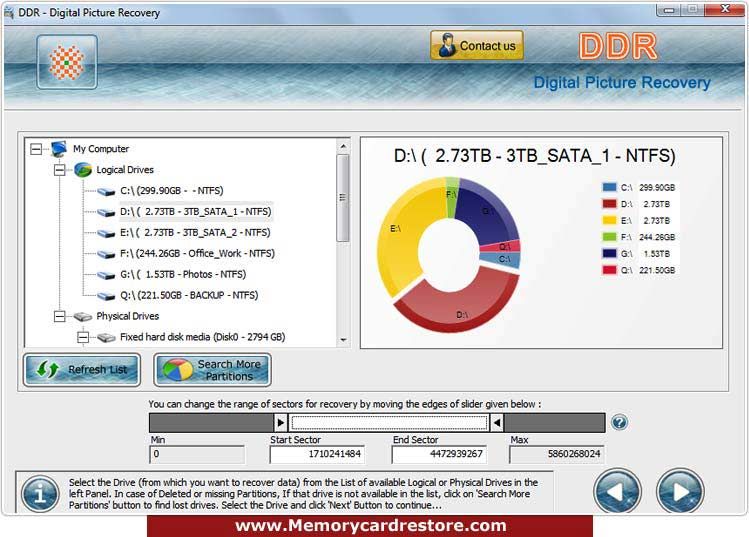Click the legend value 244.26GB
Image resolution: width=749 pixels, height=537 pixels.
pyautogui.click(x=657, y=237)
